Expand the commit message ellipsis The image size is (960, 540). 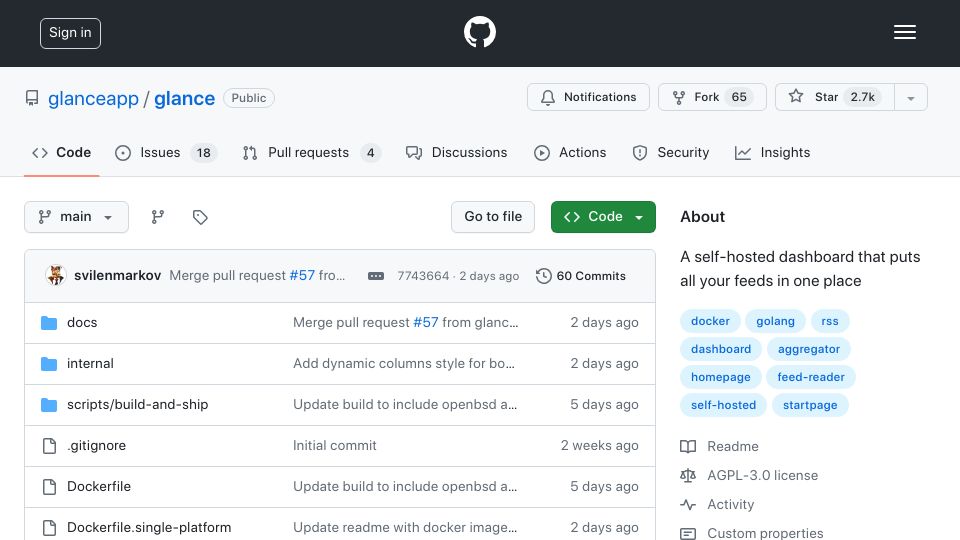(x=376, y=276)
